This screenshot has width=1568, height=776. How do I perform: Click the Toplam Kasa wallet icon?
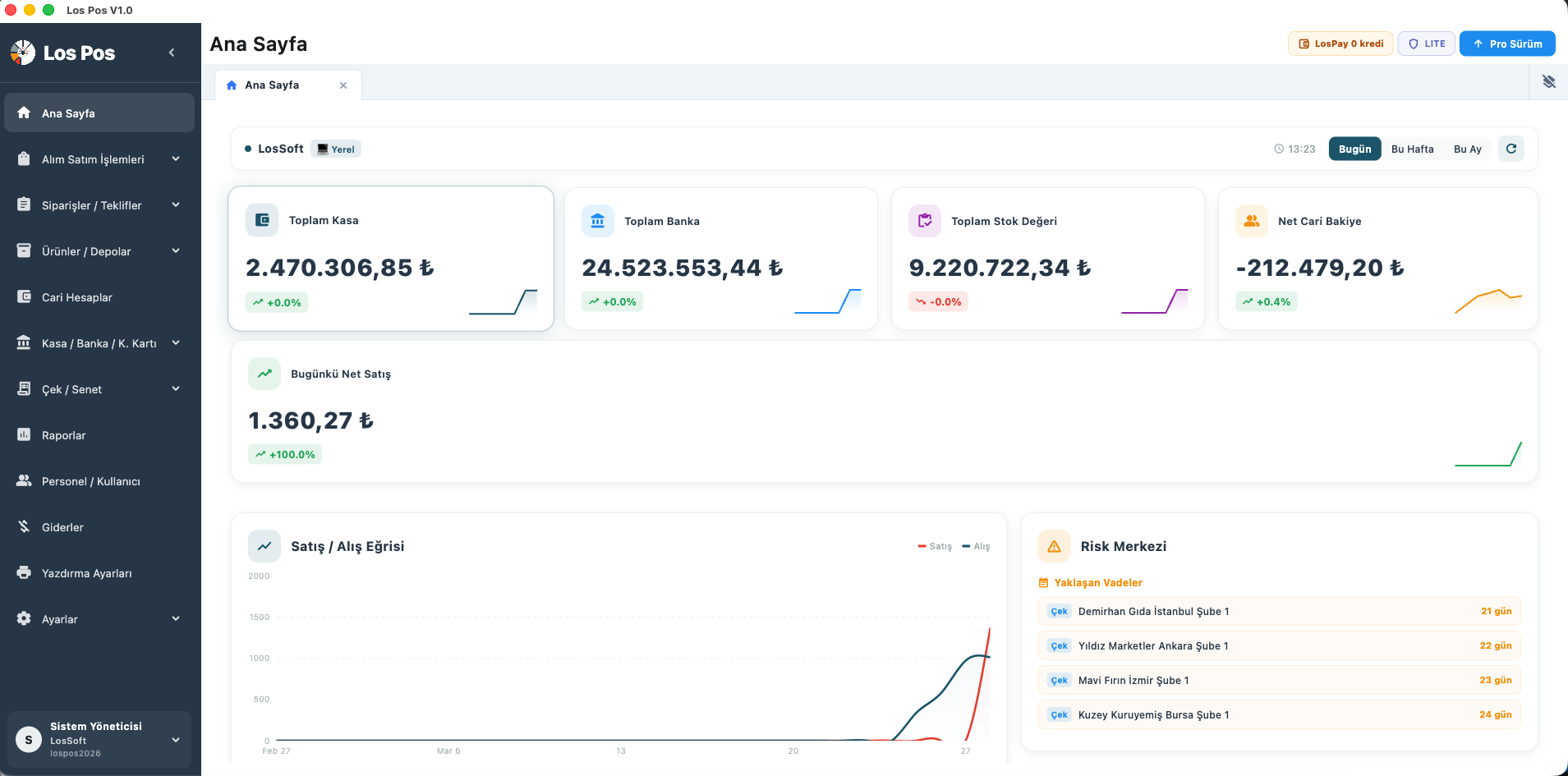pyautogui.click(x=262, y=220)
